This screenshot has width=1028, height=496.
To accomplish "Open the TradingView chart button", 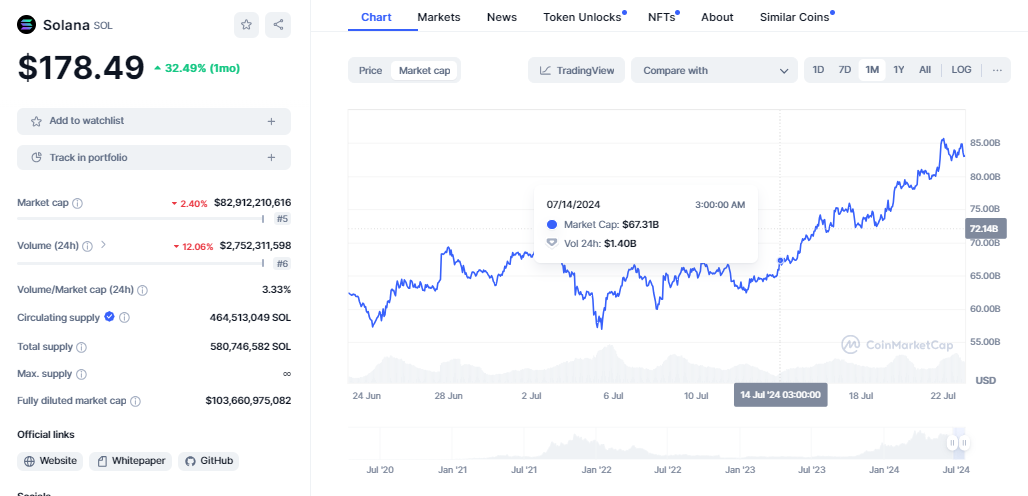I will tap(577, 70).
